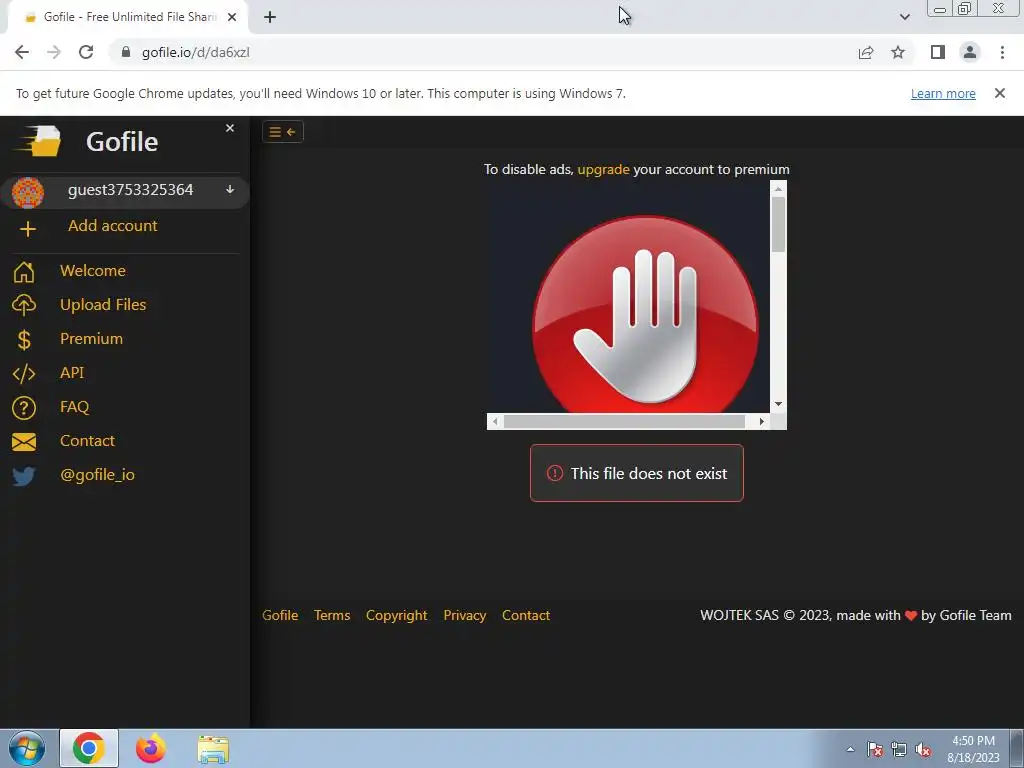The height and width of the screenshot is (768, 1024).
Task: Click the ad frame scroll-up arrow
Action: (778, 189)
